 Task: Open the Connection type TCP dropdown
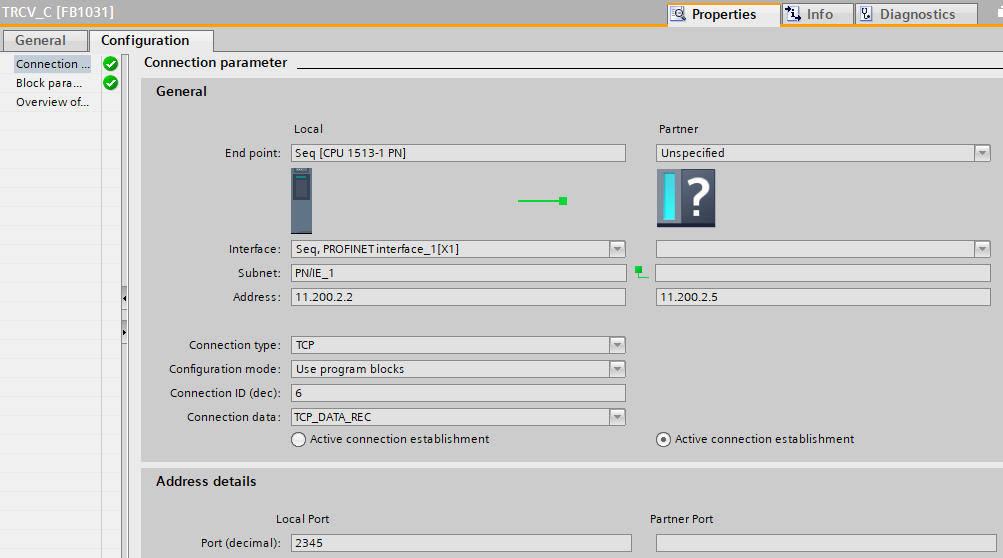[x=617, y=345]
